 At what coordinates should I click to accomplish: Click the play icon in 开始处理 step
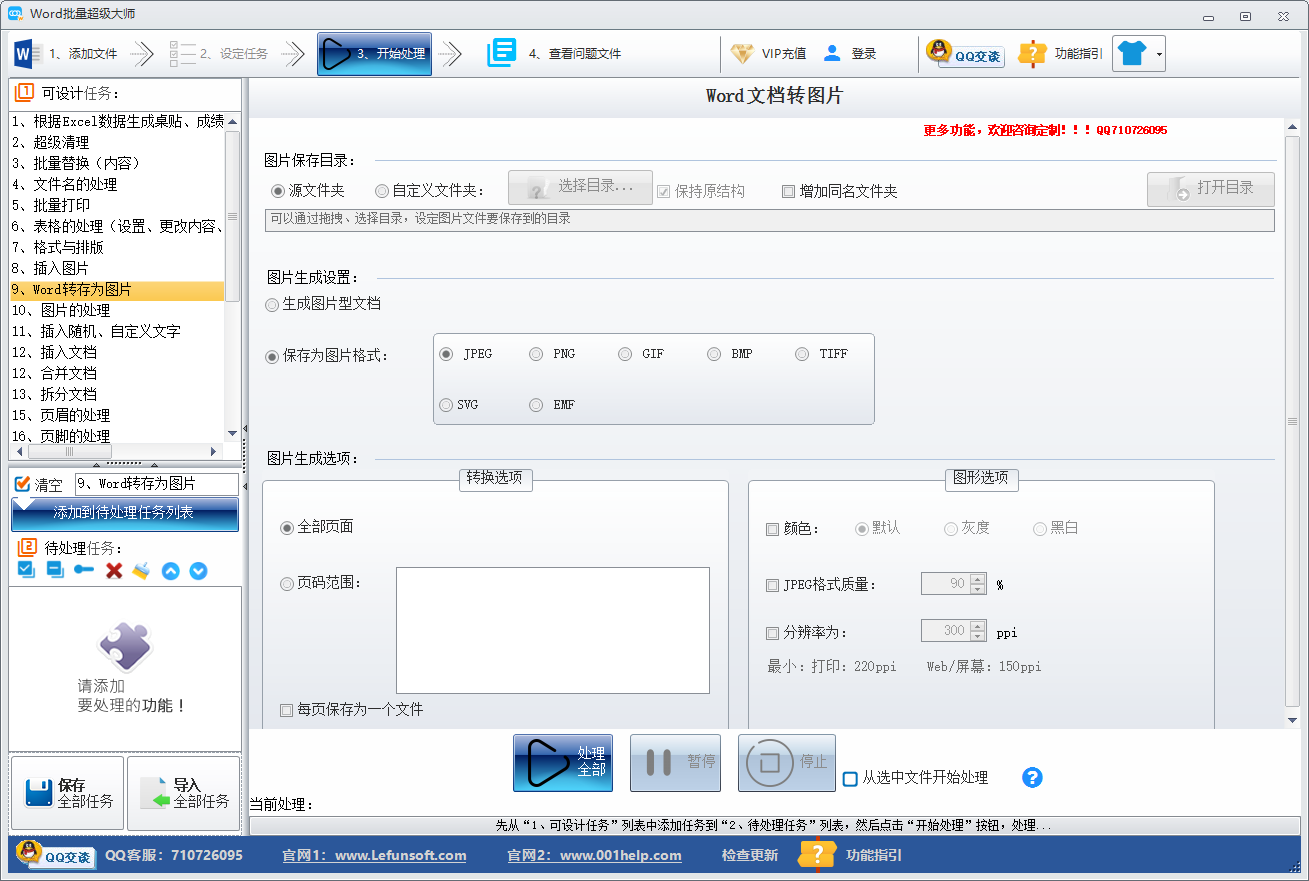(x=337, y=53)
